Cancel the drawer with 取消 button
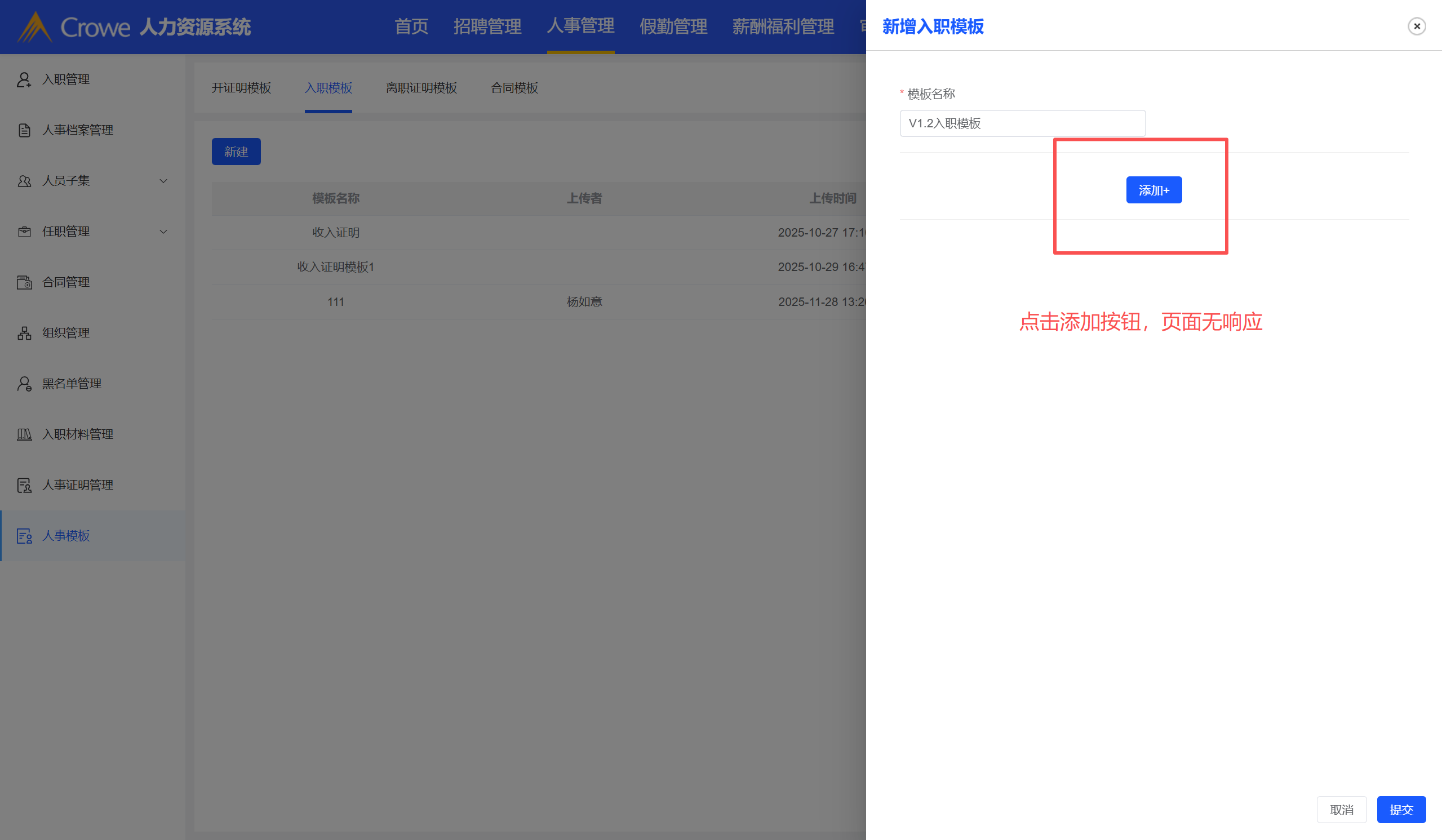This screenshot has width=1442, height=840. (x=1341, y=810)
